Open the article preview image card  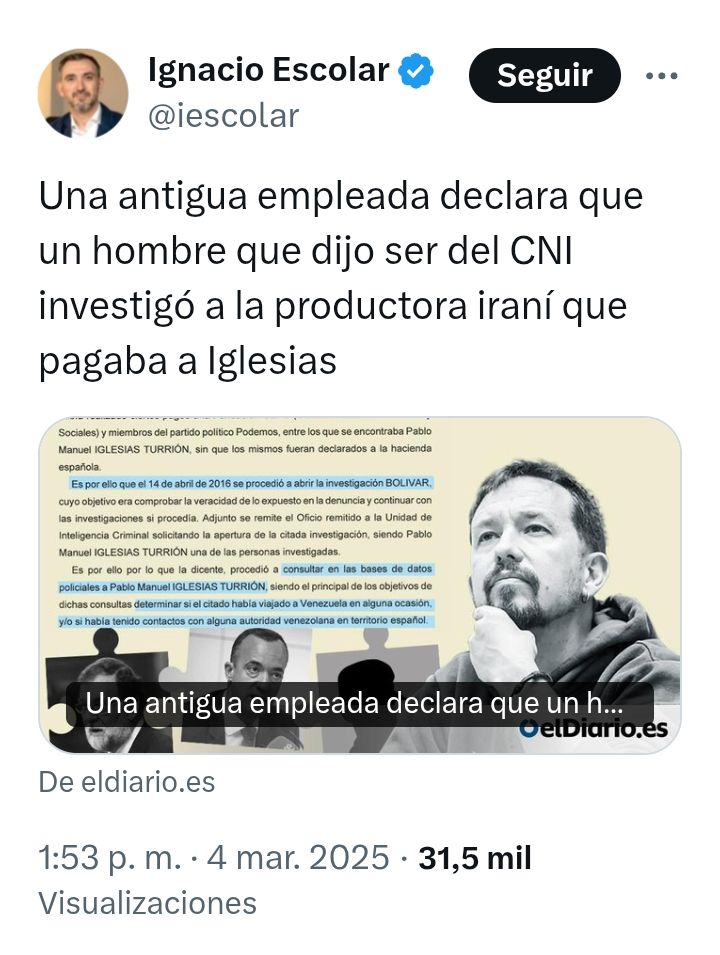click(360, 585)
